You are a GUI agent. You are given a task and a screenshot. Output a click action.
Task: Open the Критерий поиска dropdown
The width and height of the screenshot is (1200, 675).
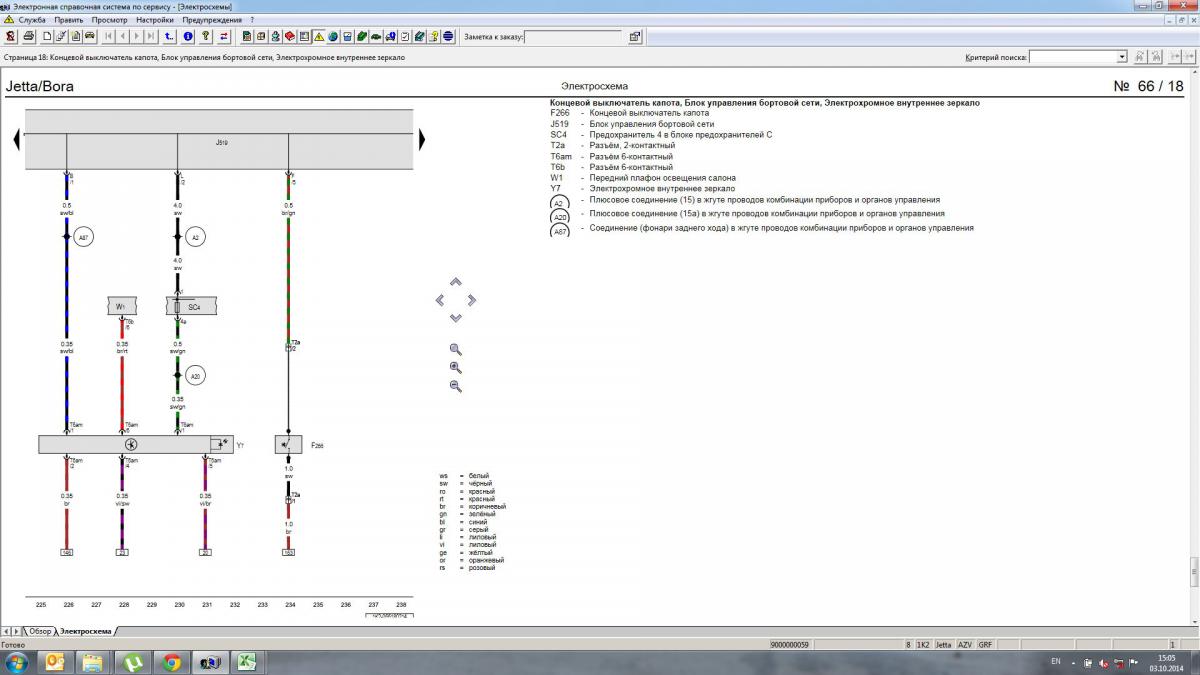[x=1121, y=57]
